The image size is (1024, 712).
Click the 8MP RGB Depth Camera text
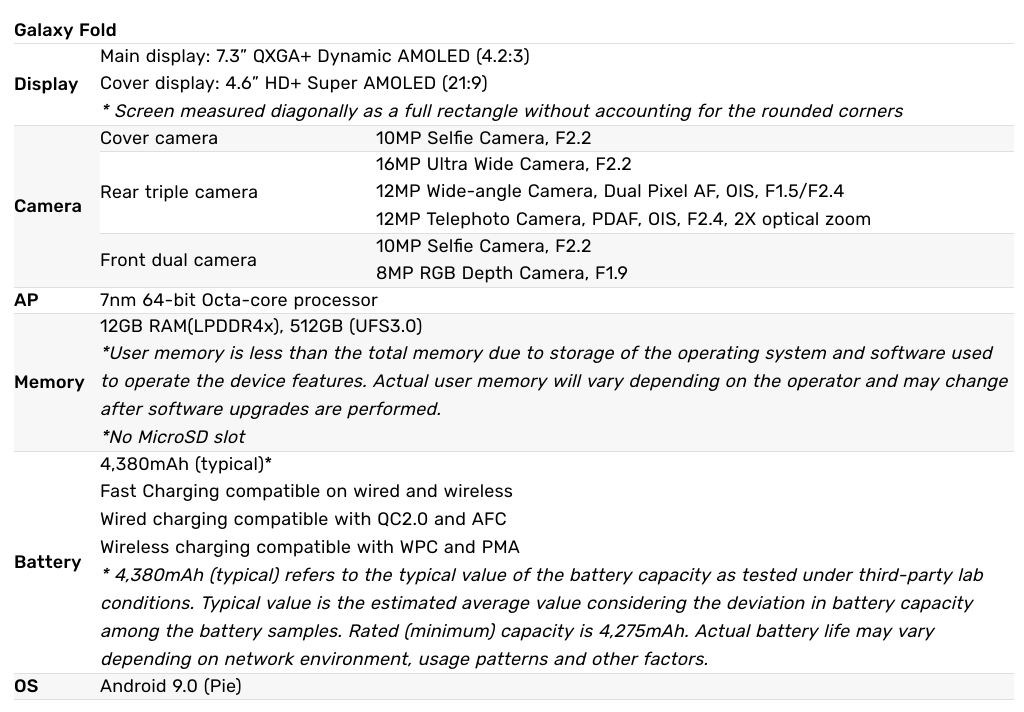pos(501,272)
